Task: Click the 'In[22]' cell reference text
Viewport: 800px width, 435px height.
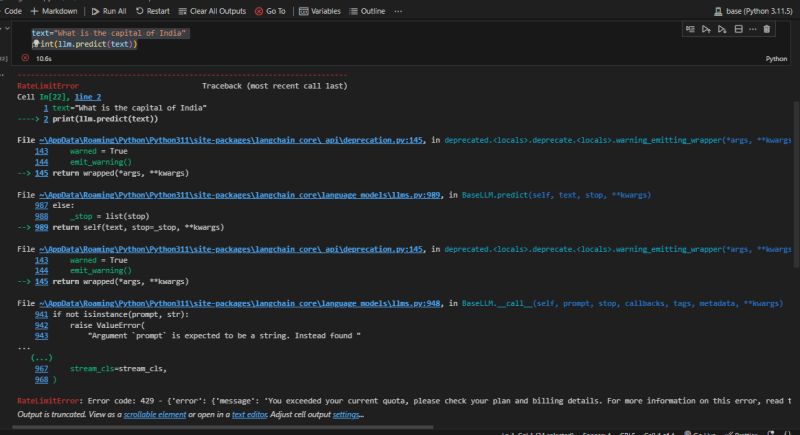Action: (x=53, y=97)
